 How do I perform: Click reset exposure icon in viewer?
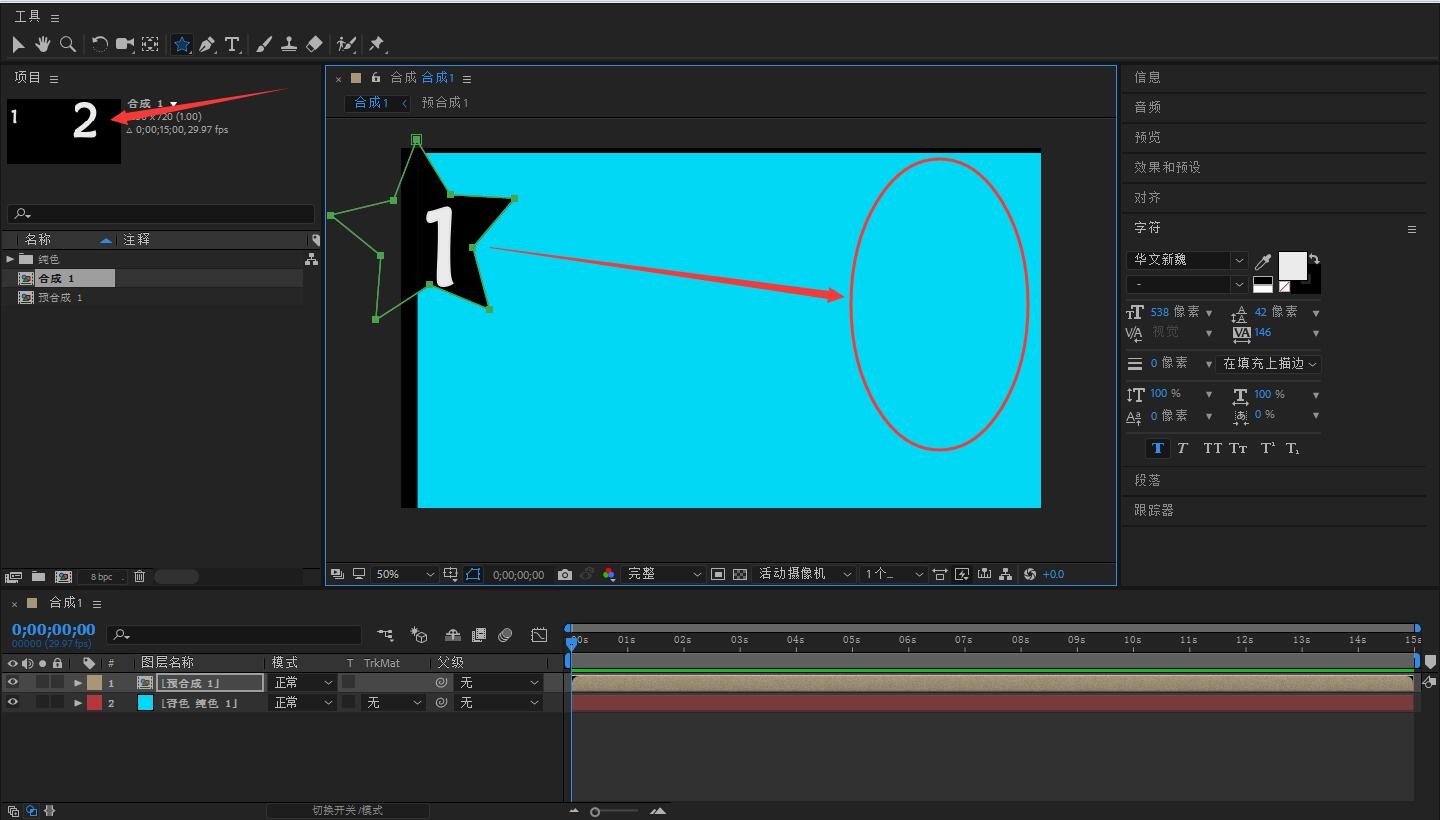click(x=1030, y=574)
